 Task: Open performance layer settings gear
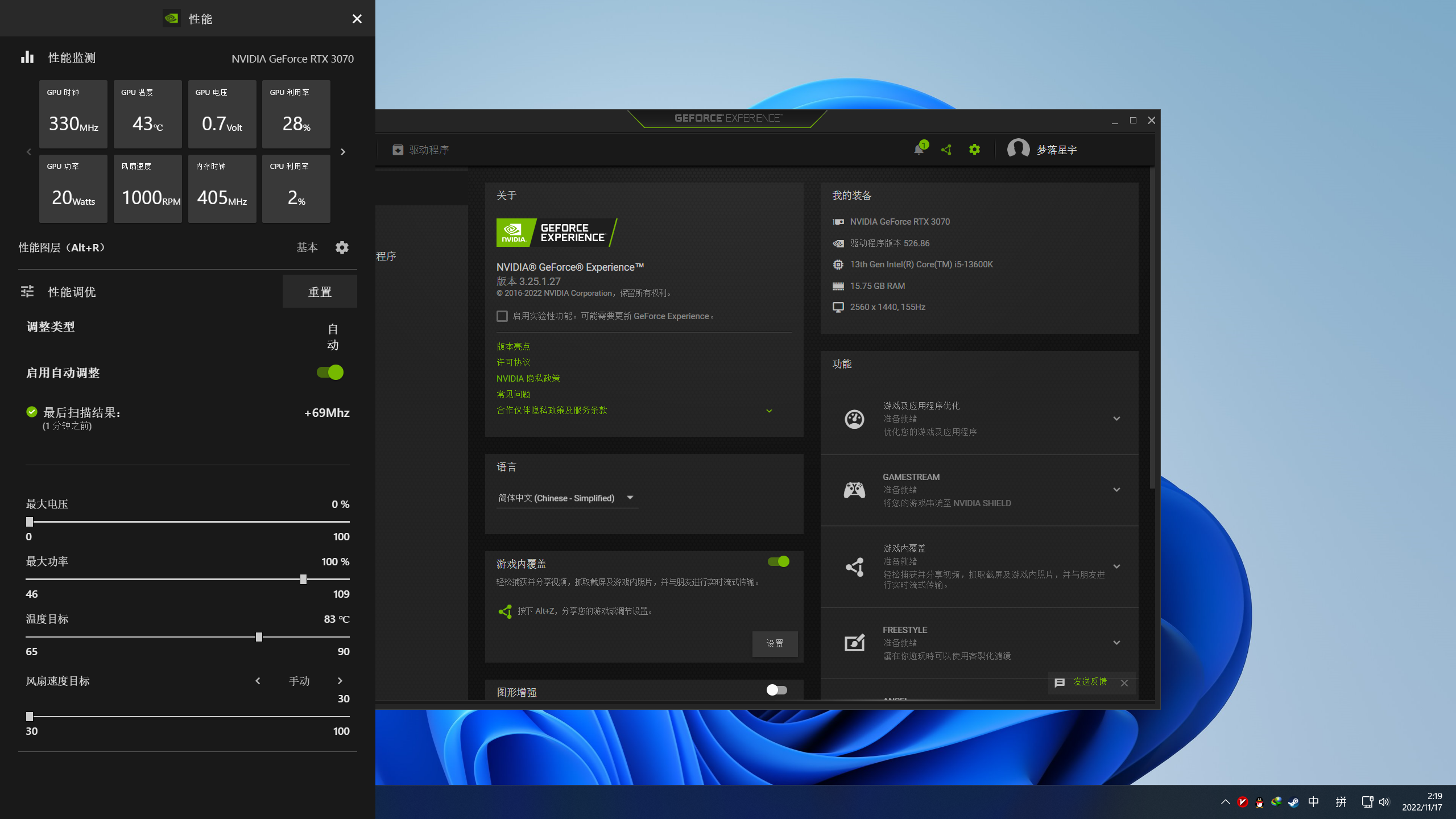(342, 247)
